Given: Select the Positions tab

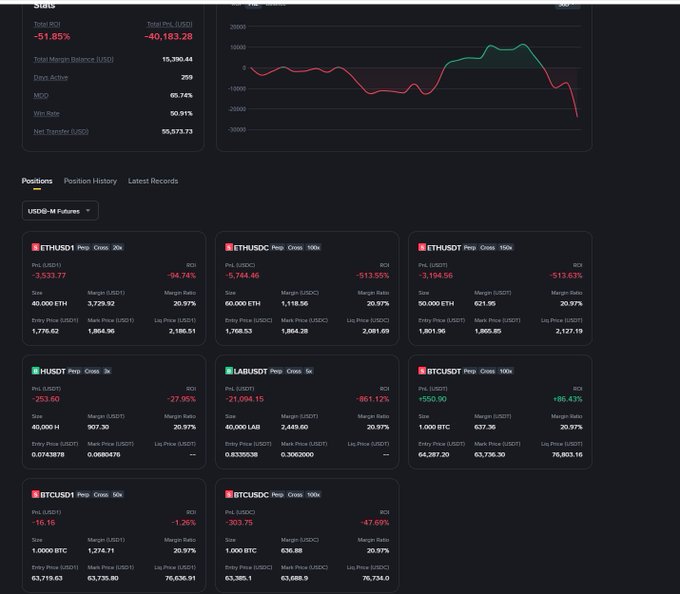Looking at the screenshot, I should [37, 181].
